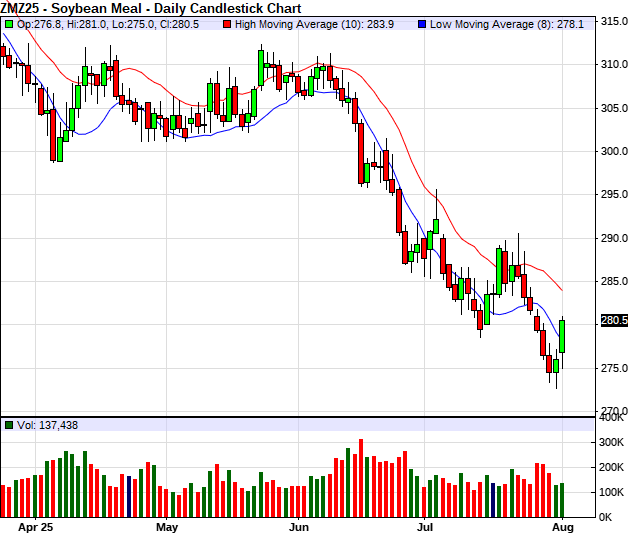Select the Jul date axis label
The image size is (640, 536).
pyautogui.click(x=426, y=526)
